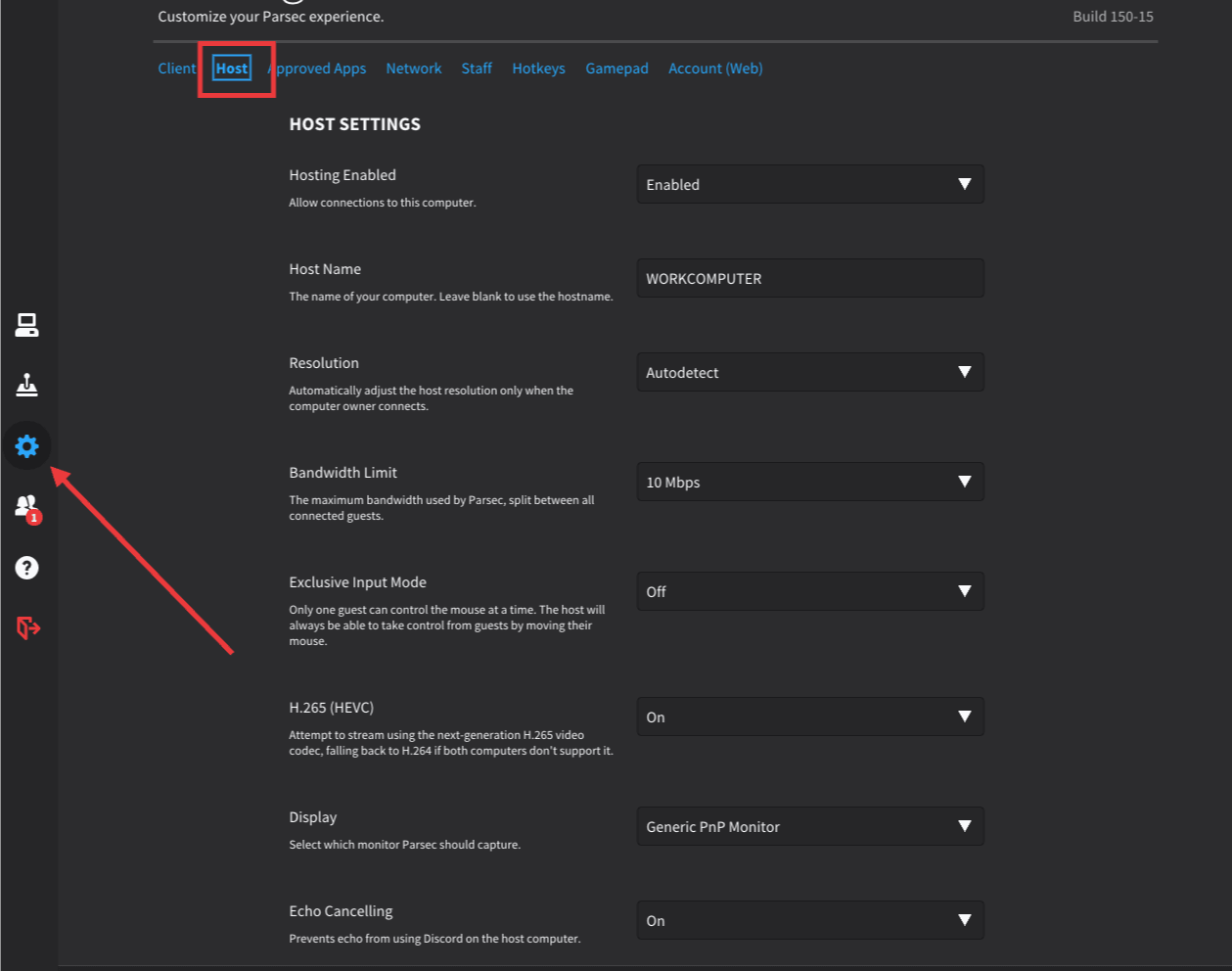Click the red Log out icon

pyautogui.click(x=27, y=627)
